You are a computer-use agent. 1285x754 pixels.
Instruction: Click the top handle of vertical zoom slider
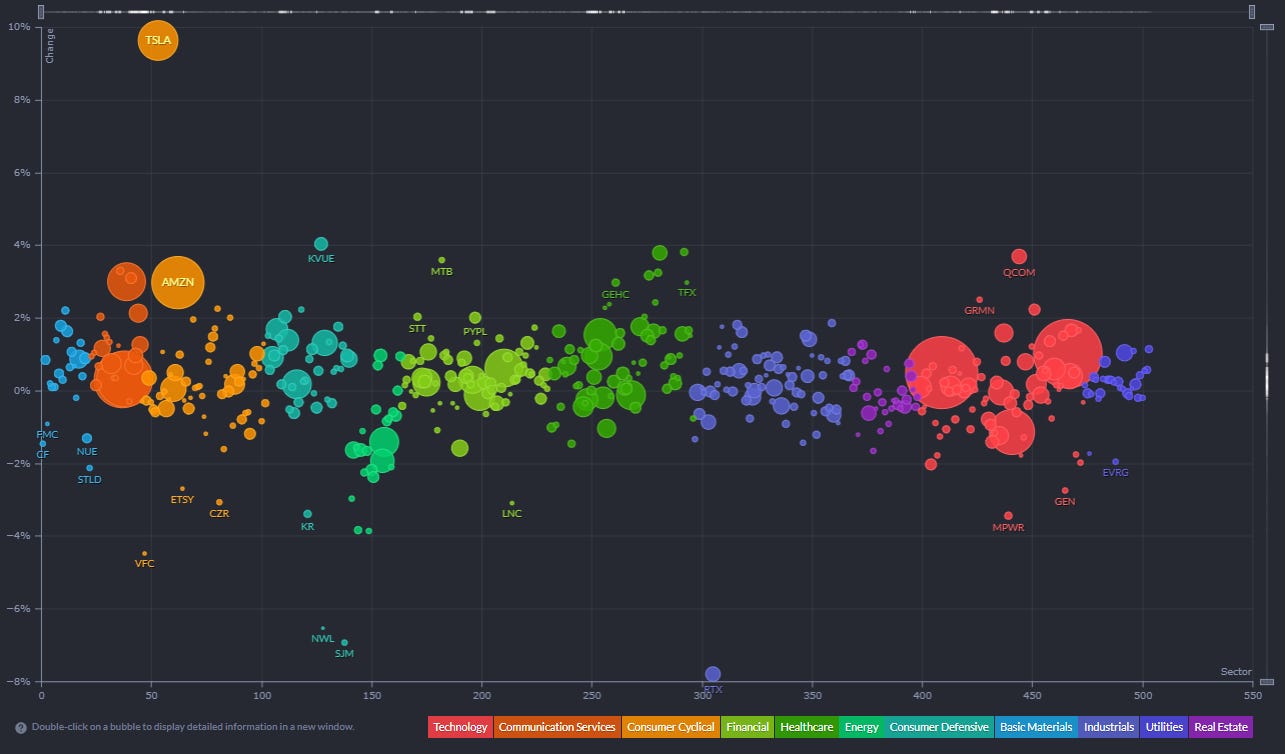pyautogui.click(x=1266, y=28)
